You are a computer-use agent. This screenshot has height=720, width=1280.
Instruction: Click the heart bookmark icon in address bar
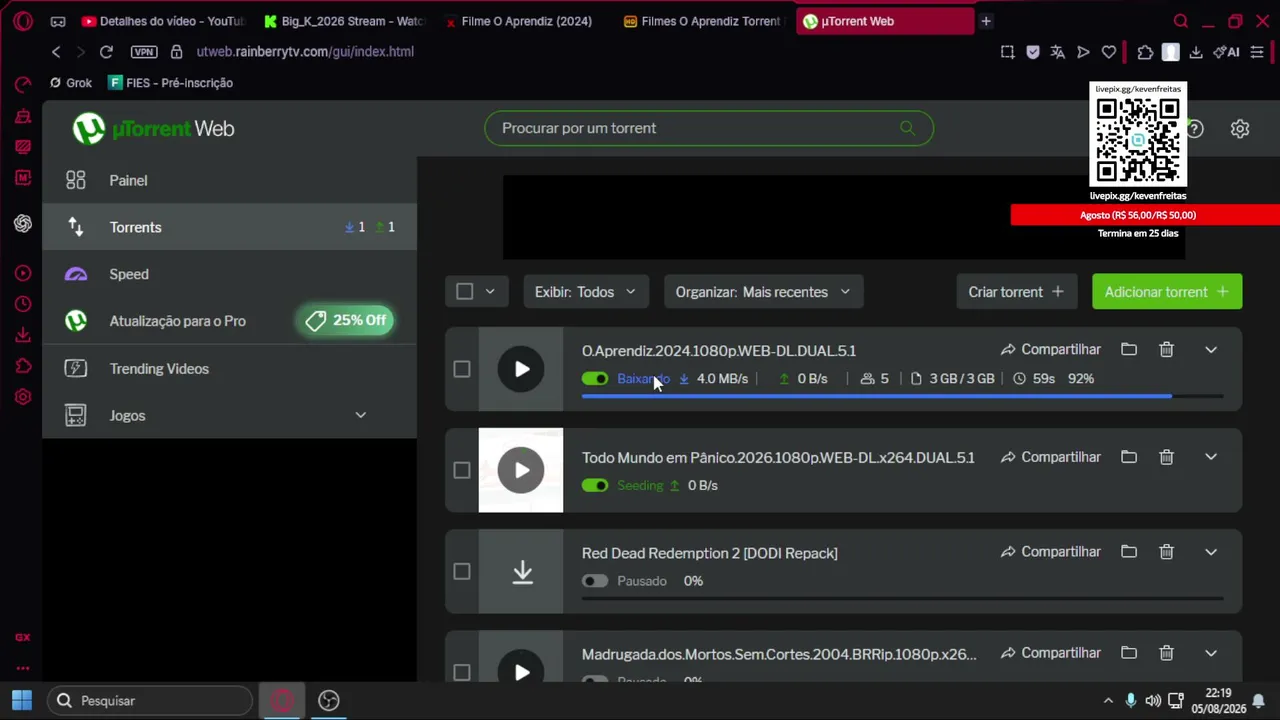[x=1109, y=52]
